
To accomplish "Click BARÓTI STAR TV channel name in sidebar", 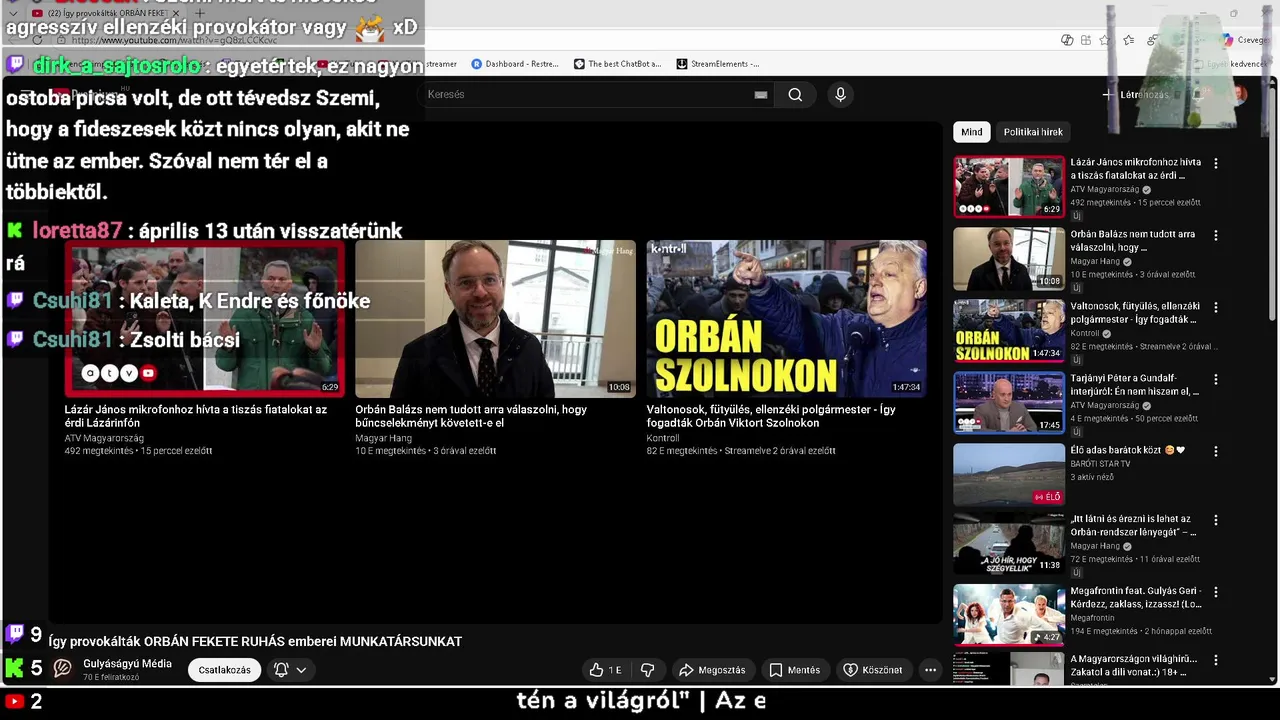I will pyautogui.click(x=1100, y=464).
